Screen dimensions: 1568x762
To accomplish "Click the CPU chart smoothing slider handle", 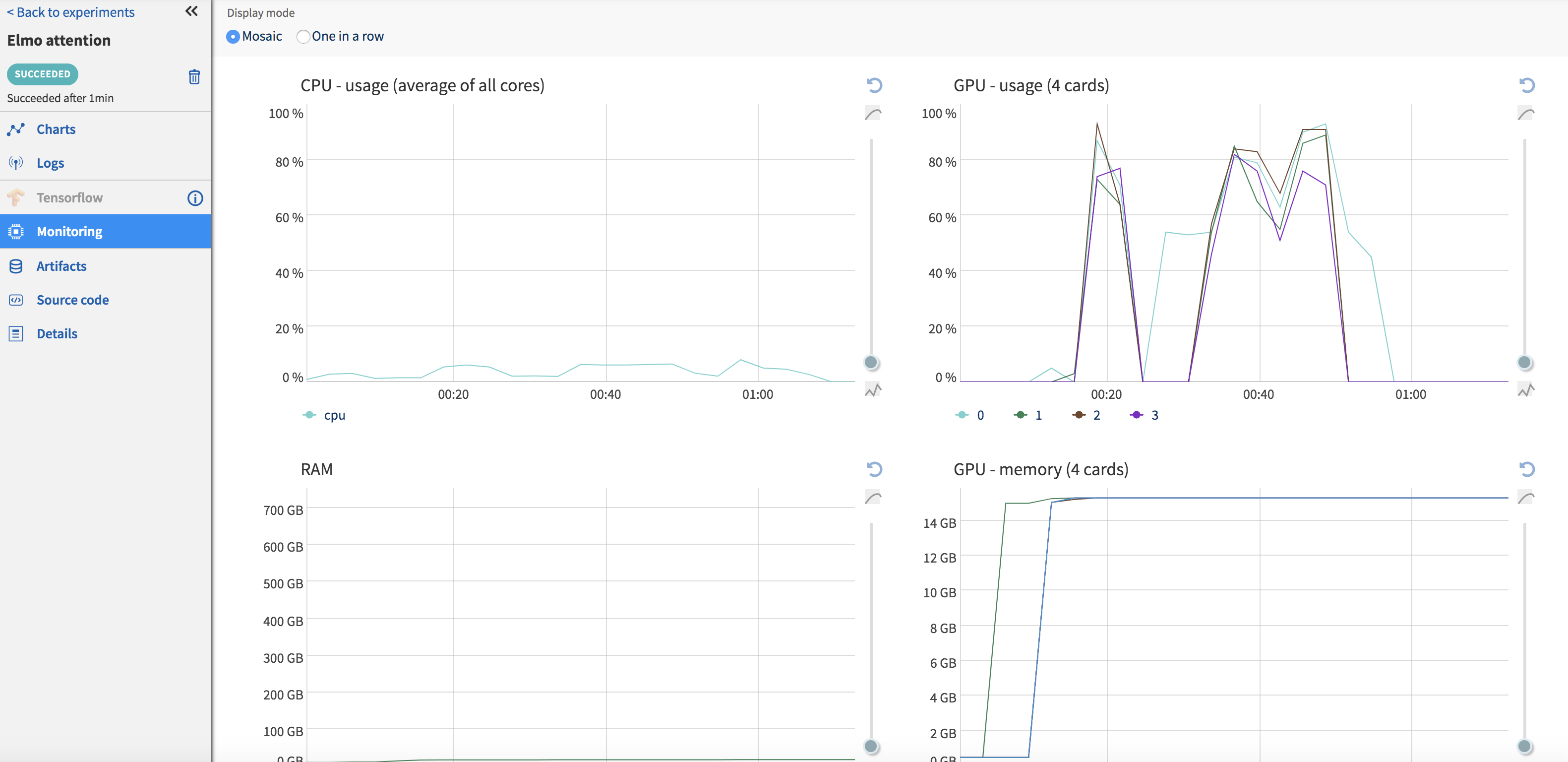I will tap(871, 363).
